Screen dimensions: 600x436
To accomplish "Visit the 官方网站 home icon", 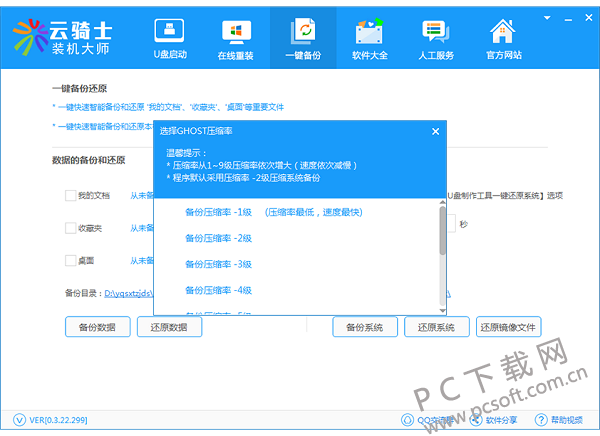I will pyautogui.click(x=503, y=31).
